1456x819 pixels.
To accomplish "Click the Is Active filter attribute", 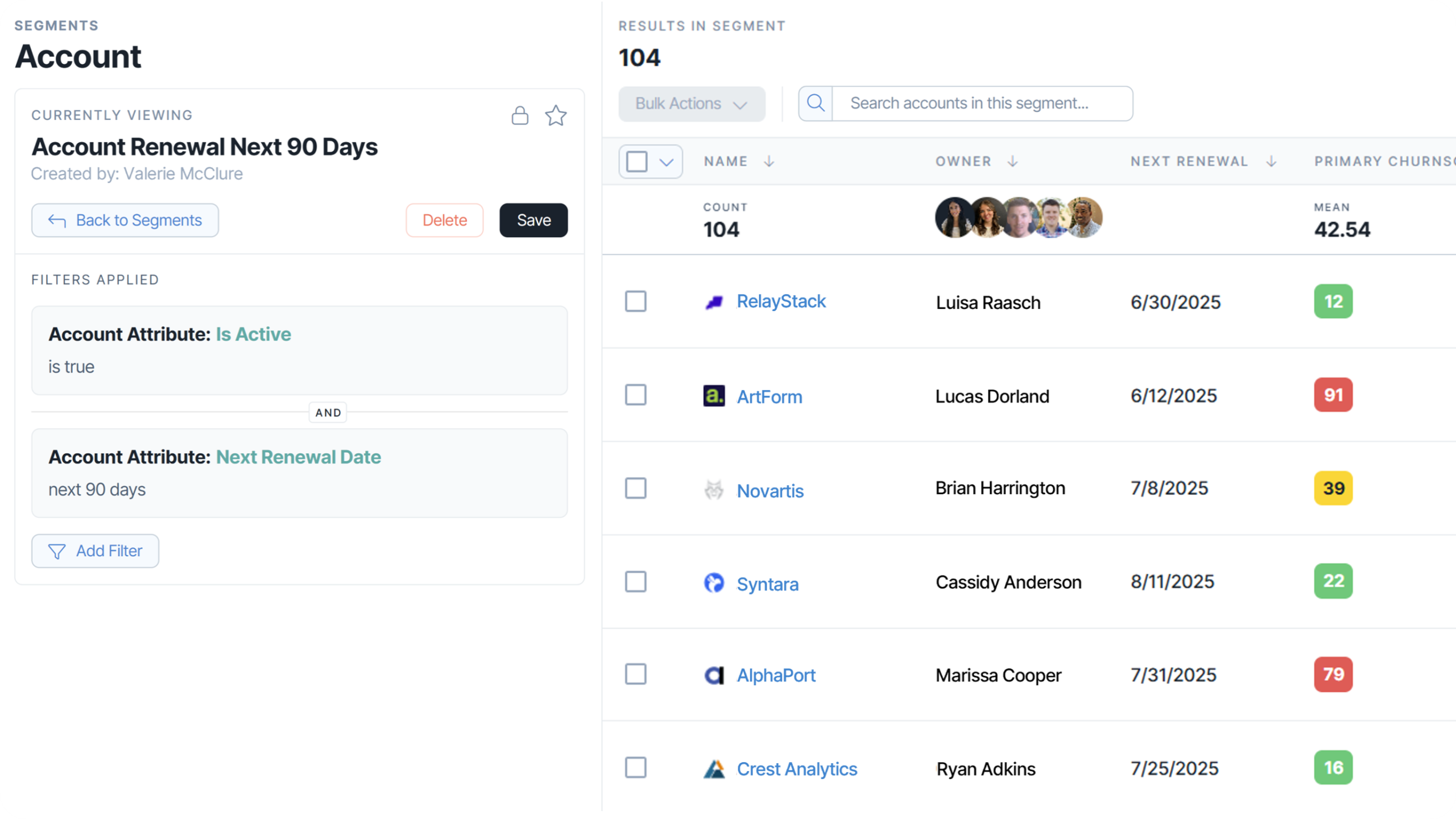I will click(x=252, y=334).
